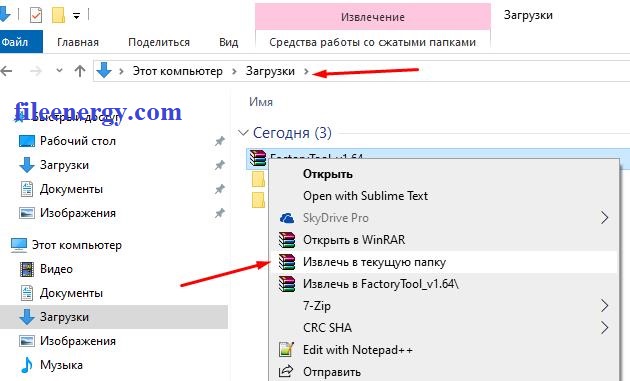Click the blue download icon in address bar

104,70
